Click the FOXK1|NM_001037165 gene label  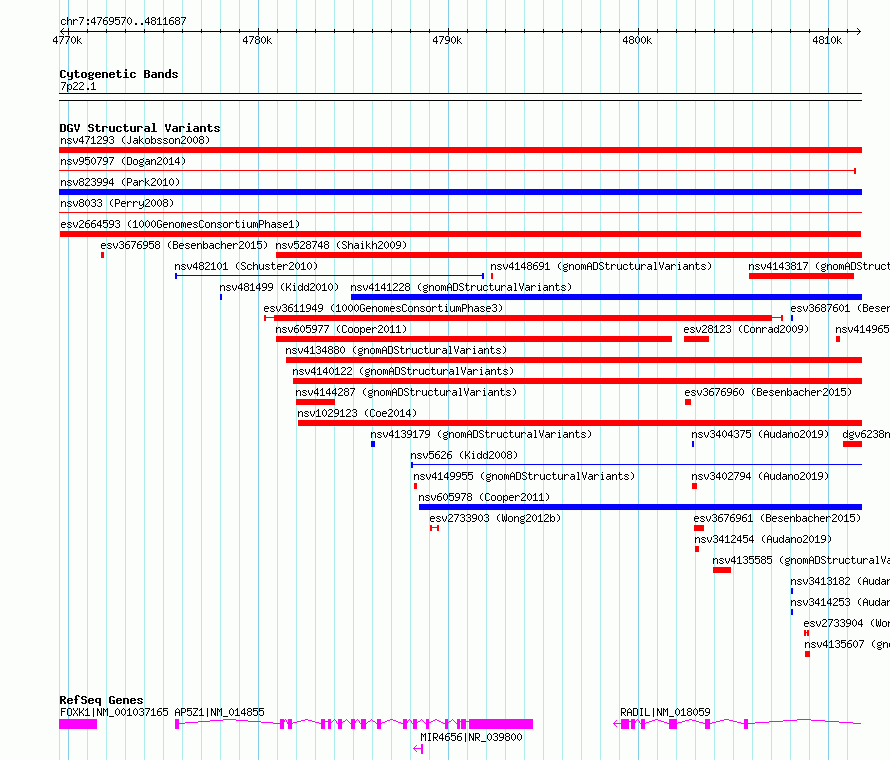pos(114,712)
